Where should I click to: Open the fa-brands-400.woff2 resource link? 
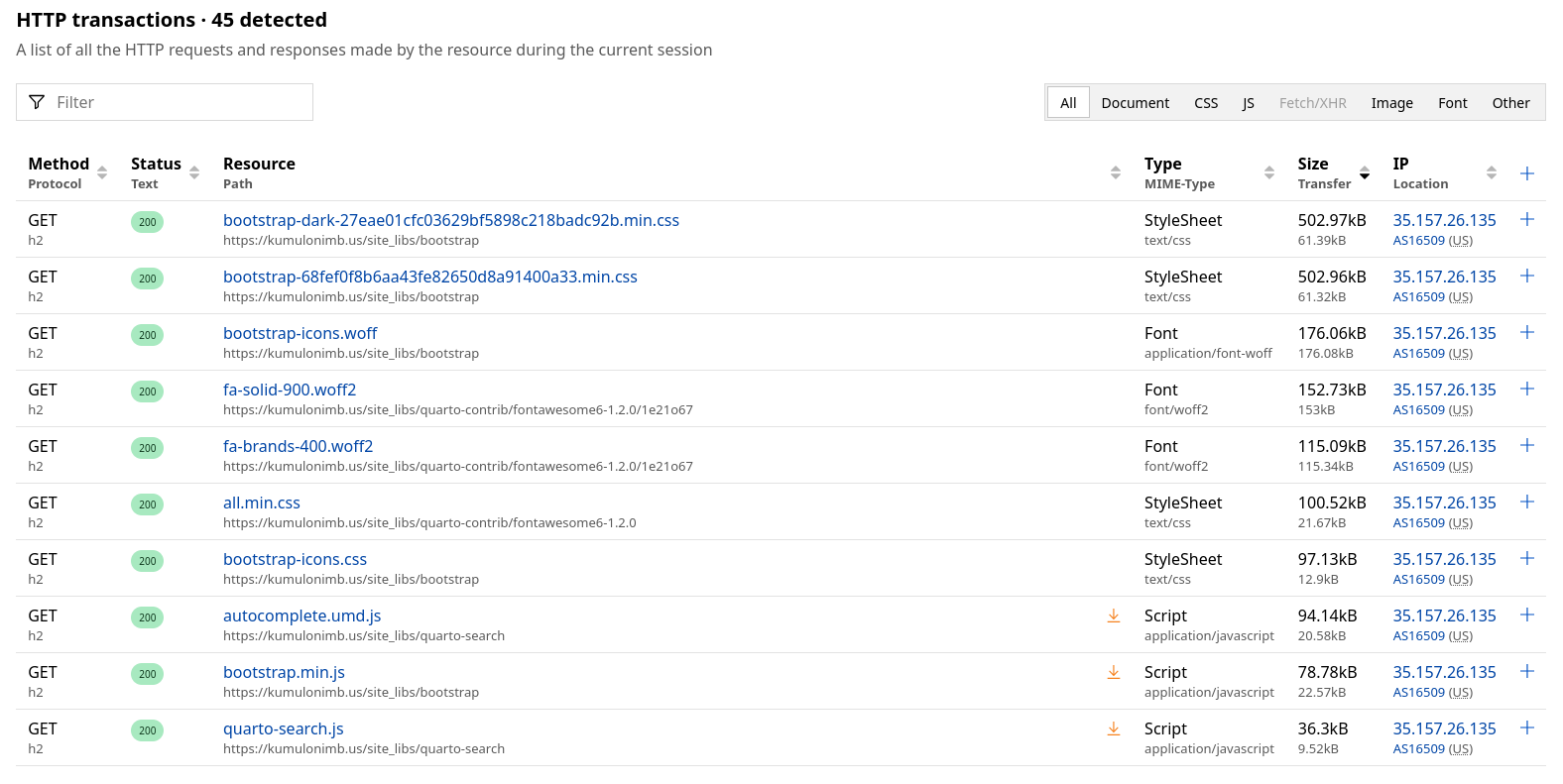[298, 446]
